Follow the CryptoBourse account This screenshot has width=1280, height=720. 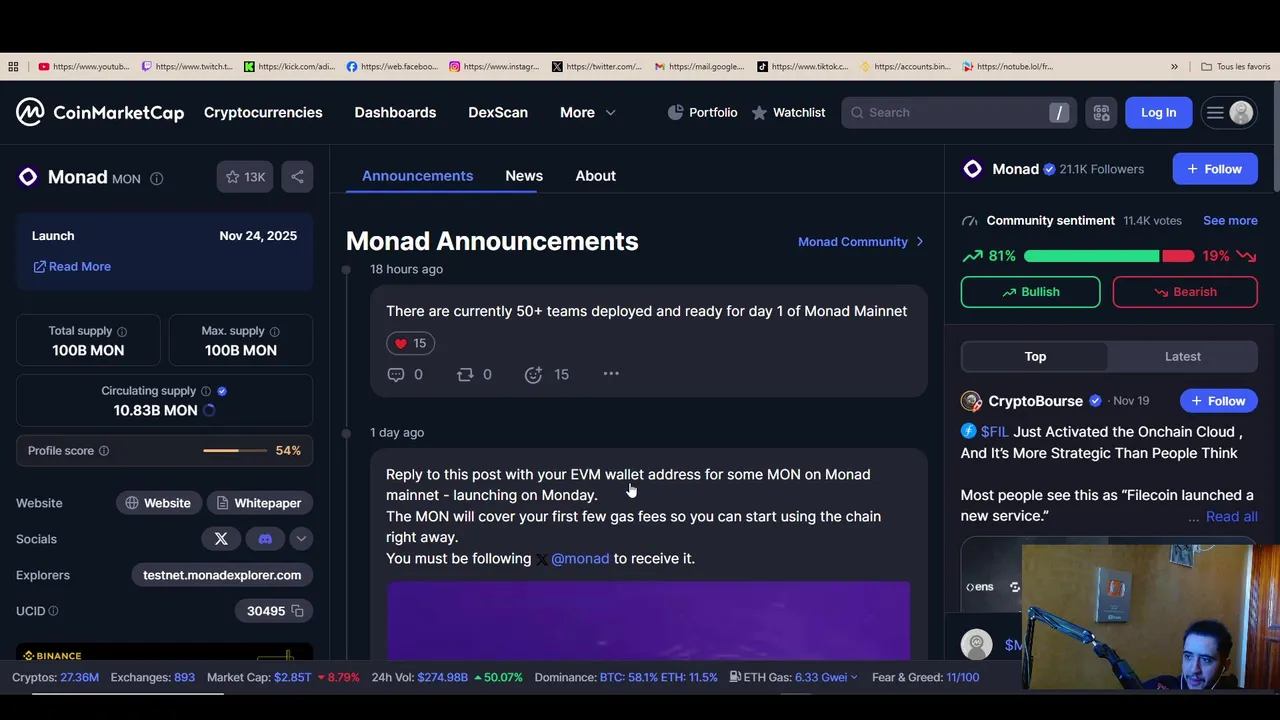pyautogui.click(x=1218, y=401)
